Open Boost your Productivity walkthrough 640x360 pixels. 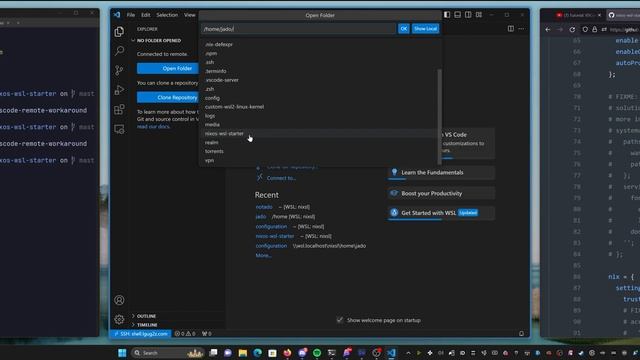pos(441,193)
